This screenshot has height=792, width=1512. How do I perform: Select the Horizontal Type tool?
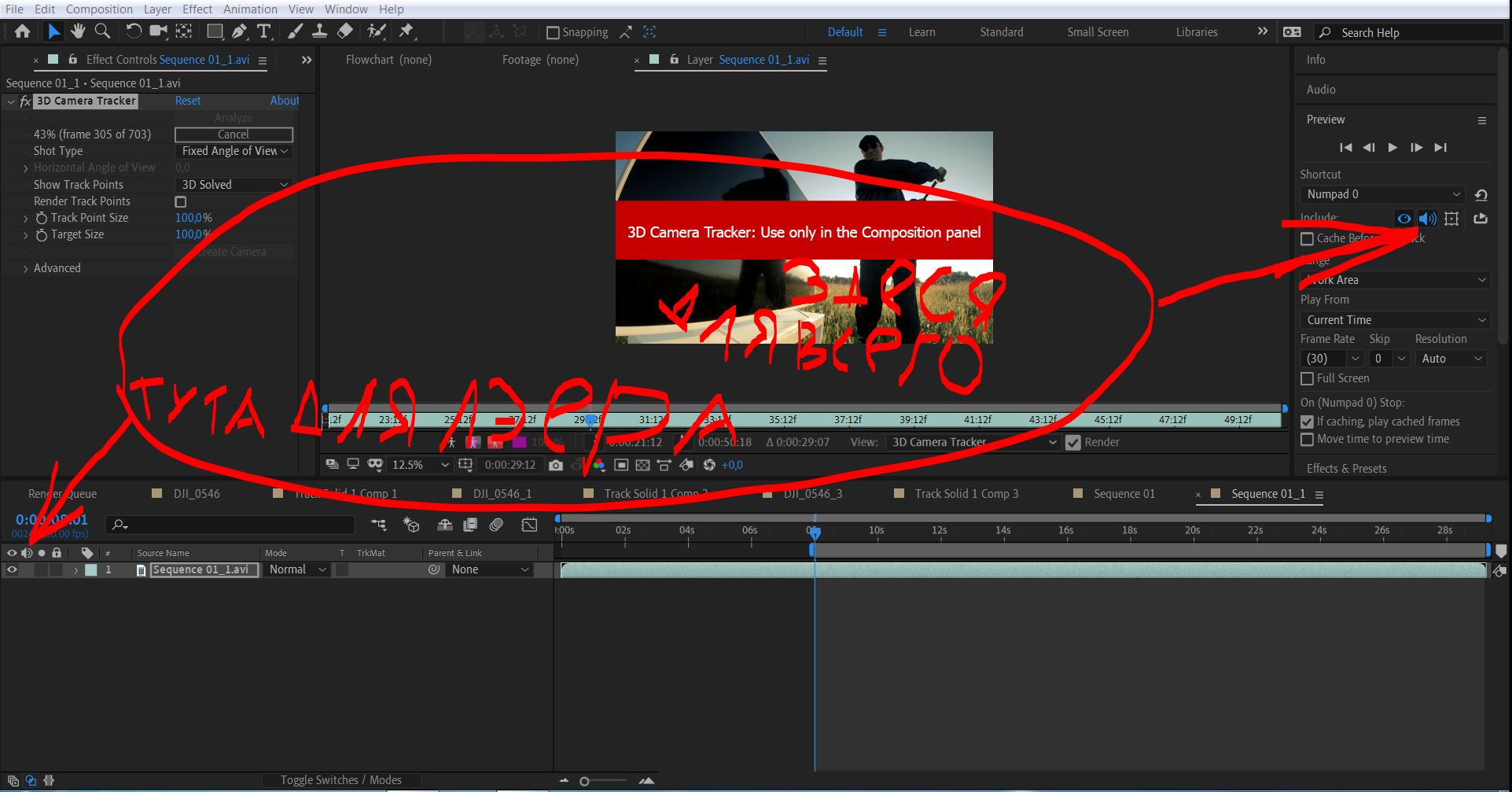263,31
